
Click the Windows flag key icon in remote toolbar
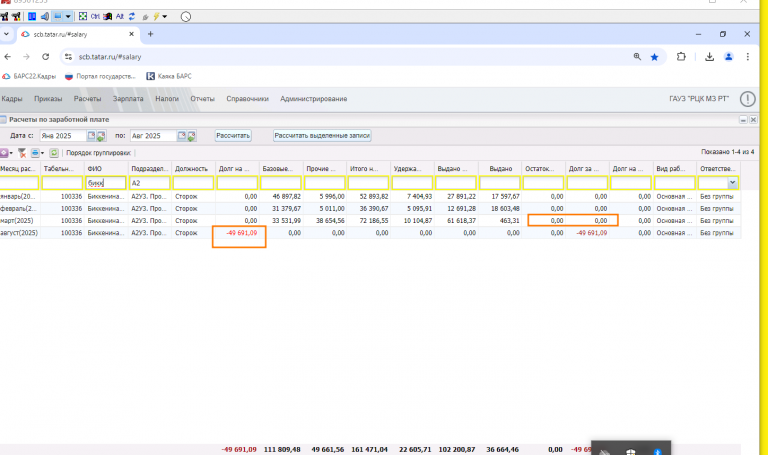pyautogui.click(x=107, y=17)
